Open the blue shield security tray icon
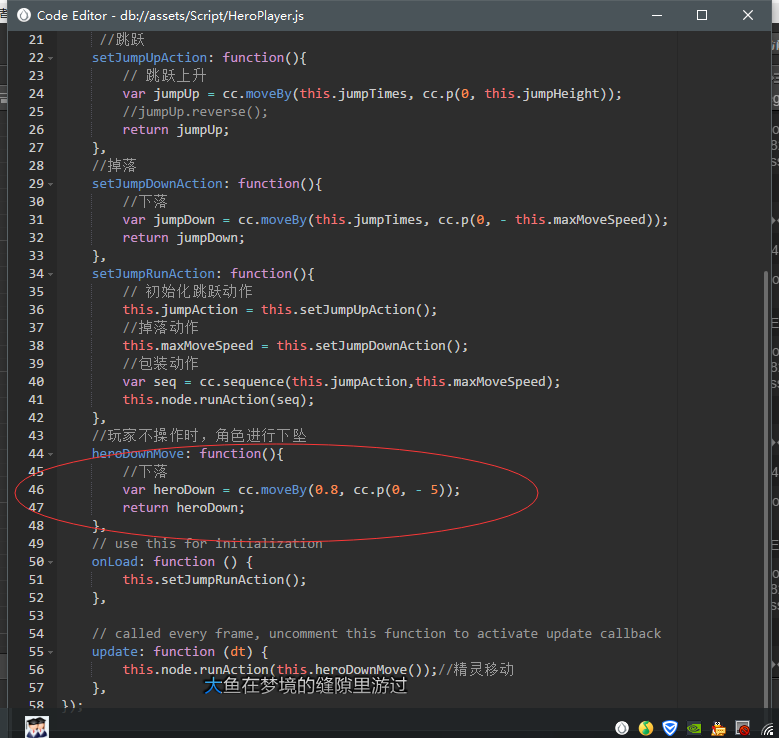779x738 pixels. (x=670, y=728)
